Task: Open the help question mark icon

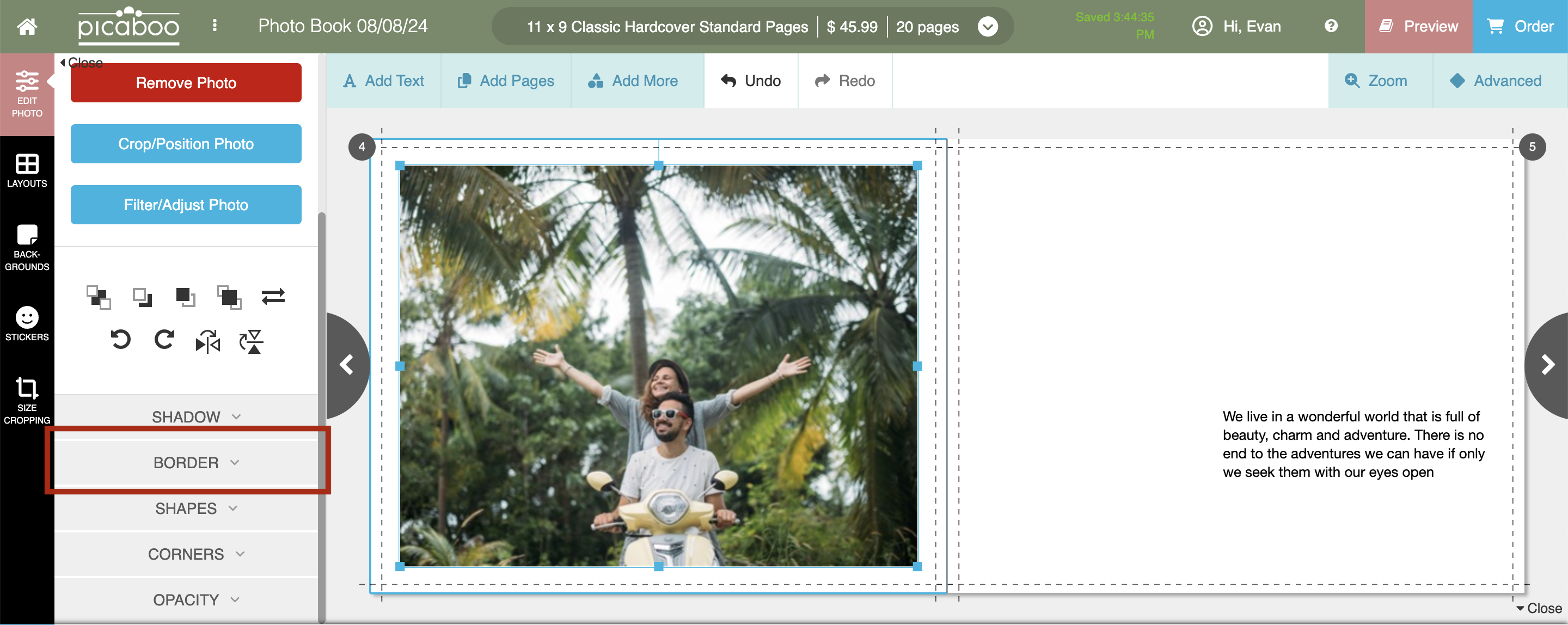Action: click(x=1331, y=26)
